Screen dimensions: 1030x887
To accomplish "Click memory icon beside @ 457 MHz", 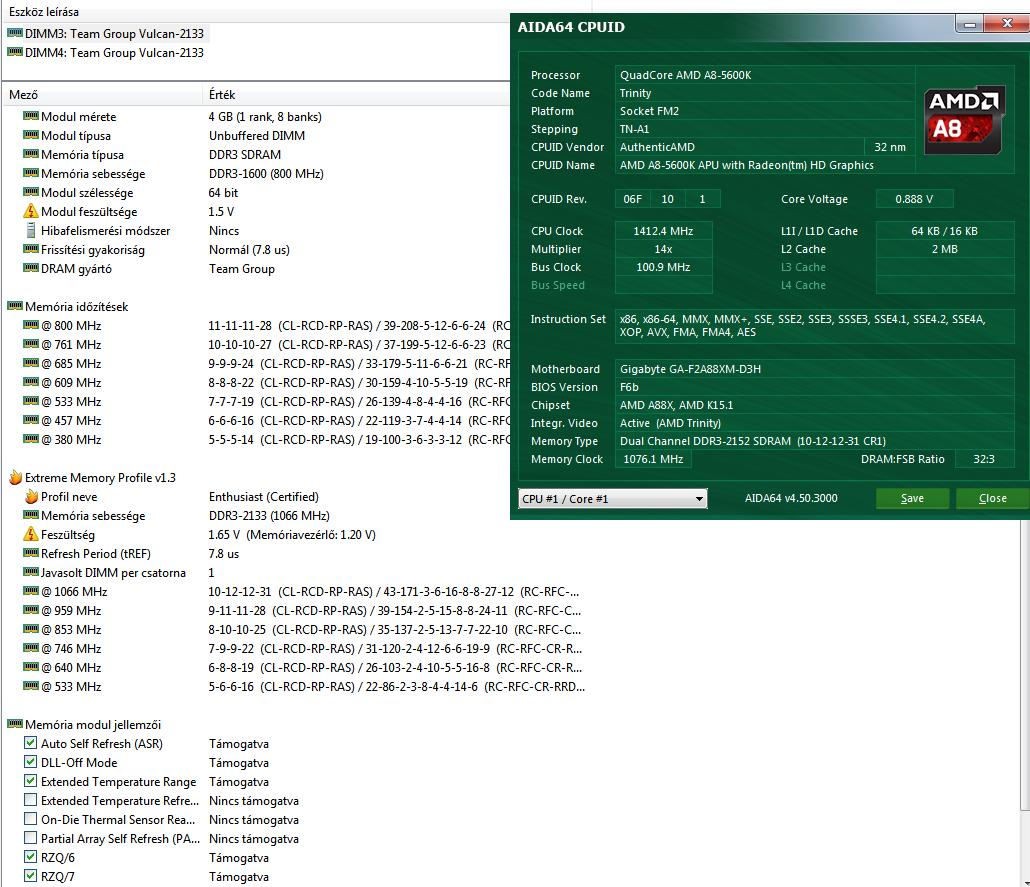I will pyautogui.click(x=31, y=420).
